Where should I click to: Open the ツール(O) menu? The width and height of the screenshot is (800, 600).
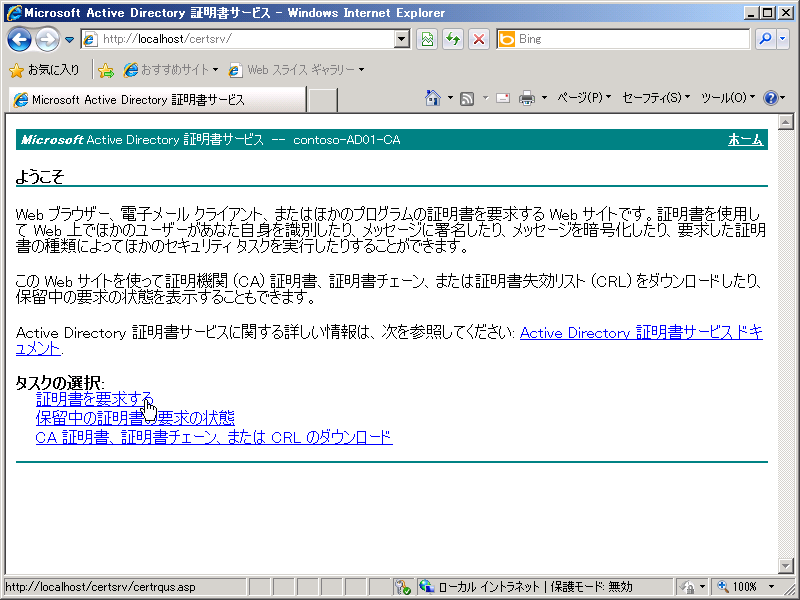pos(728,97)
